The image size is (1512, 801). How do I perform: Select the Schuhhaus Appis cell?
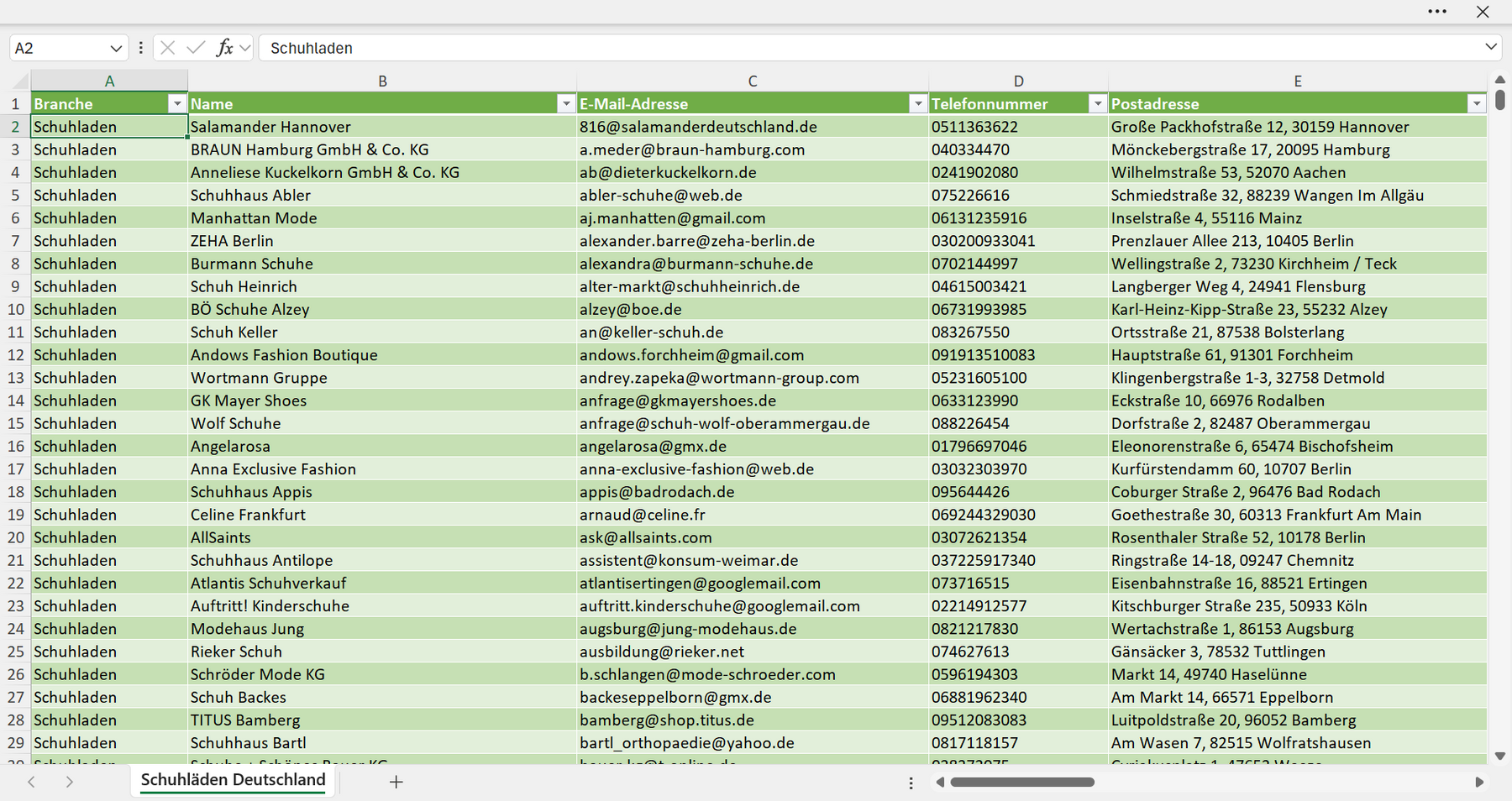coord(382,492)
